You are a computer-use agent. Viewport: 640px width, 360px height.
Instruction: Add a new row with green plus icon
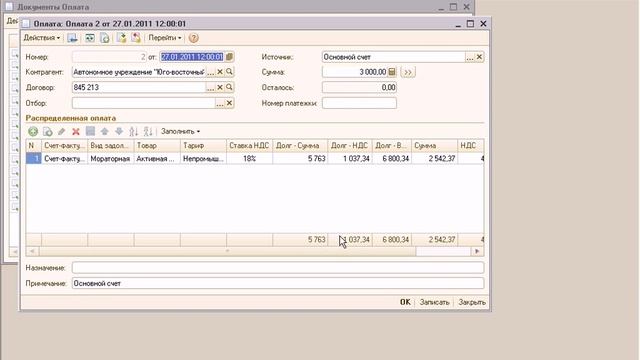(33, 131)
